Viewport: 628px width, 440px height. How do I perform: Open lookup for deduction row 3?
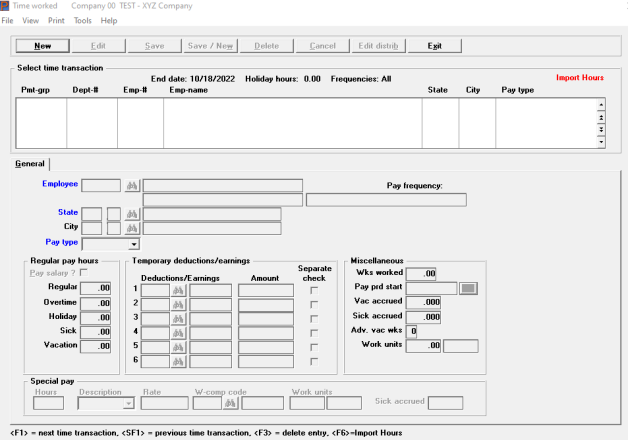tap(179, 318)
